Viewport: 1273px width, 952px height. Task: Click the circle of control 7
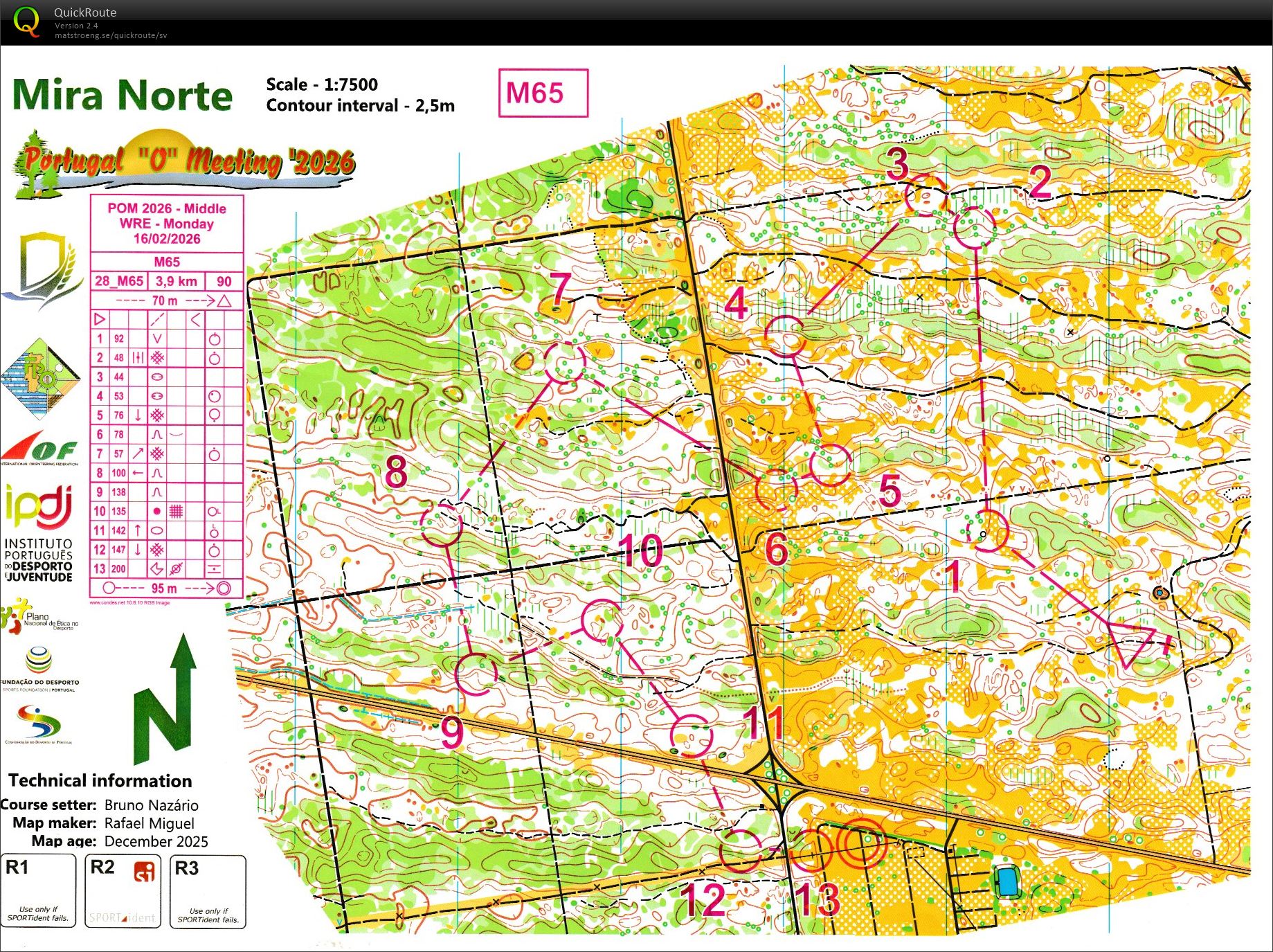564,361
